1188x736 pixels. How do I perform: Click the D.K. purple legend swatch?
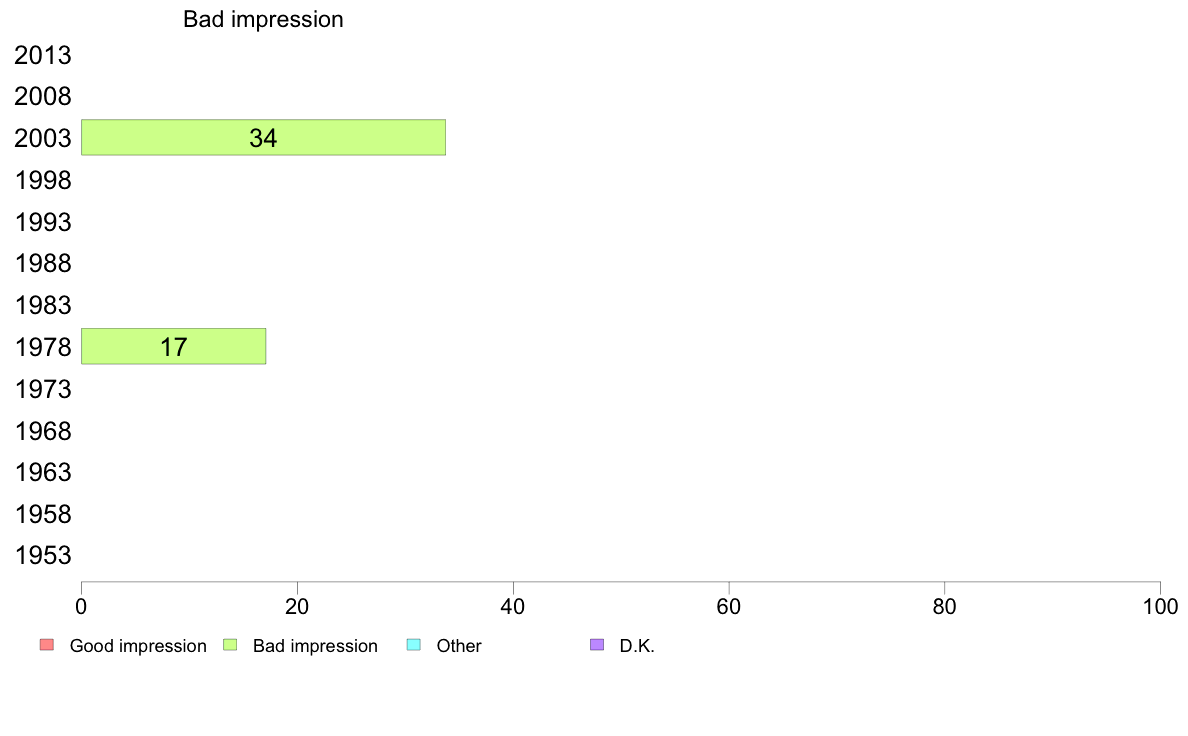597,645
